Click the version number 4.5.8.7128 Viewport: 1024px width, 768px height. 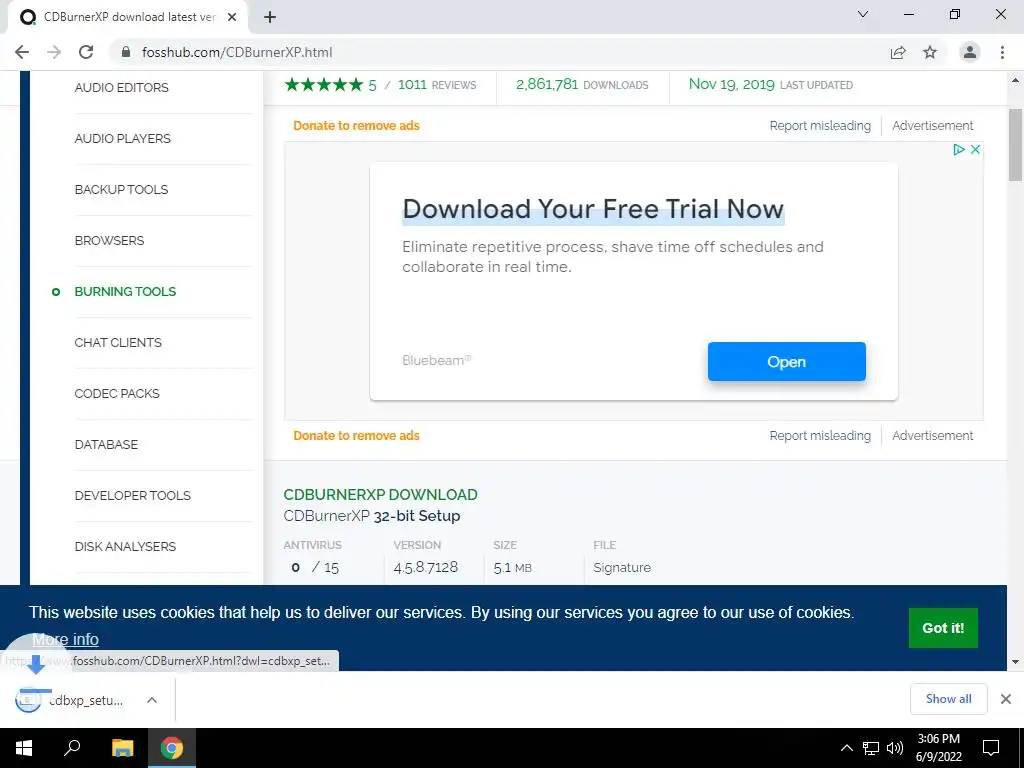[x=426, y=568]
